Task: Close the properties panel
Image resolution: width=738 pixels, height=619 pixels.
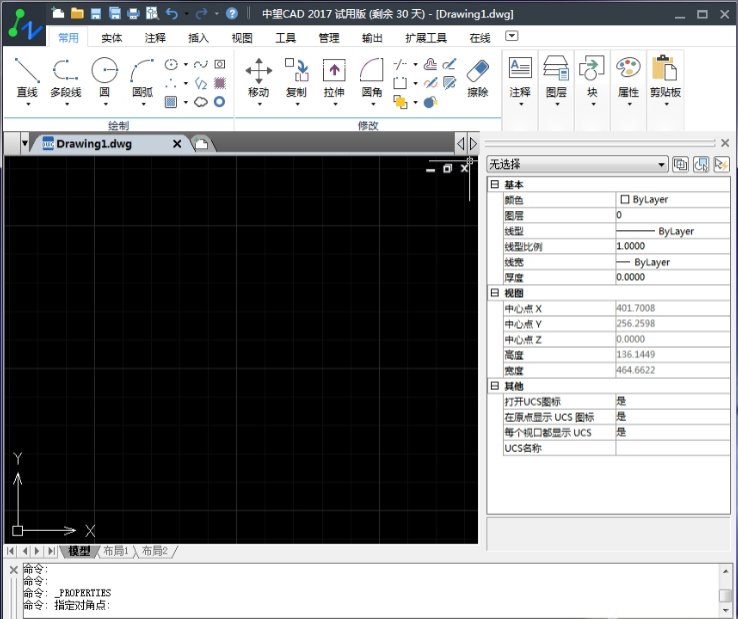Action: coord(725,143)
